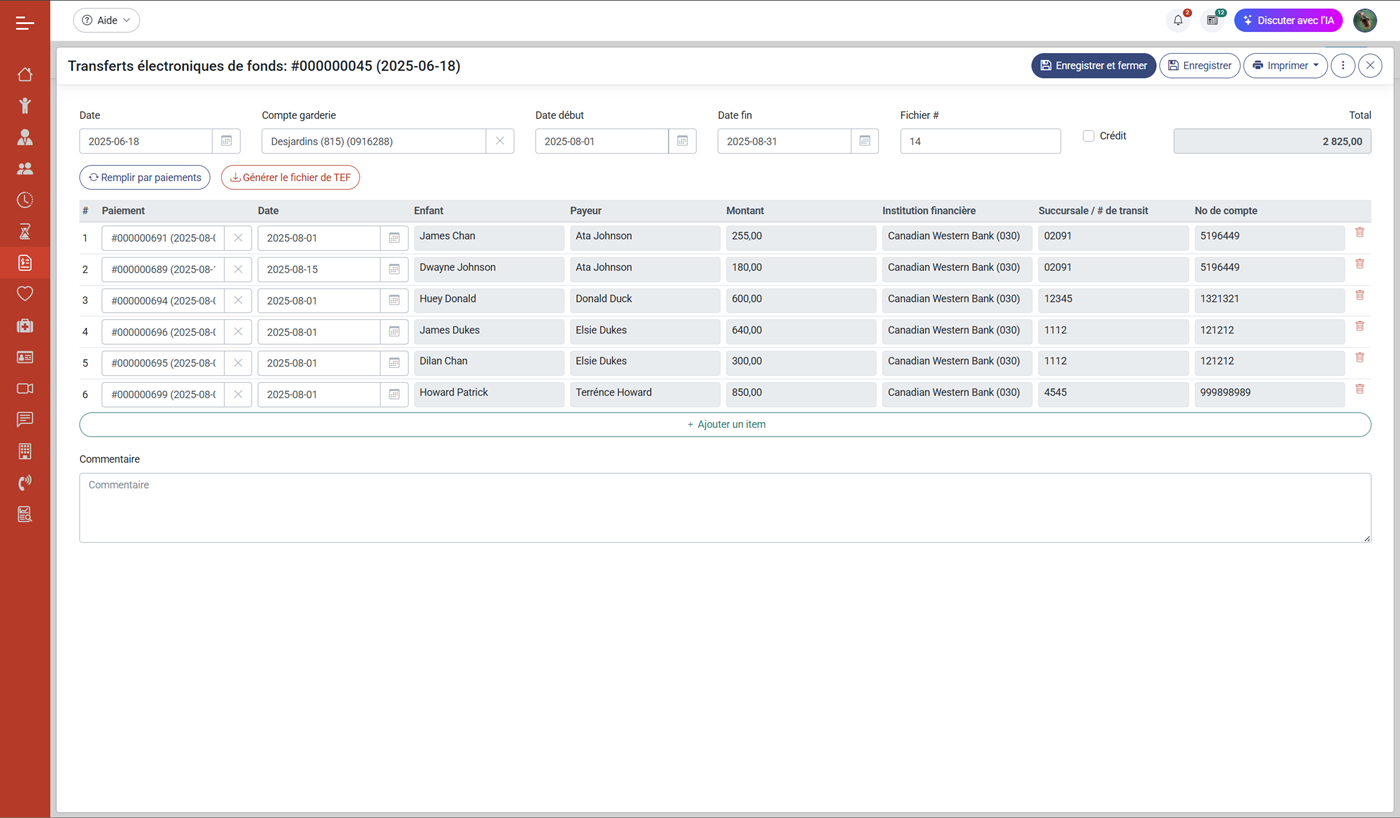1400x818 pixels.
Task: Clear the Compte garderie Desjardins selection
Action: [500, 141]
